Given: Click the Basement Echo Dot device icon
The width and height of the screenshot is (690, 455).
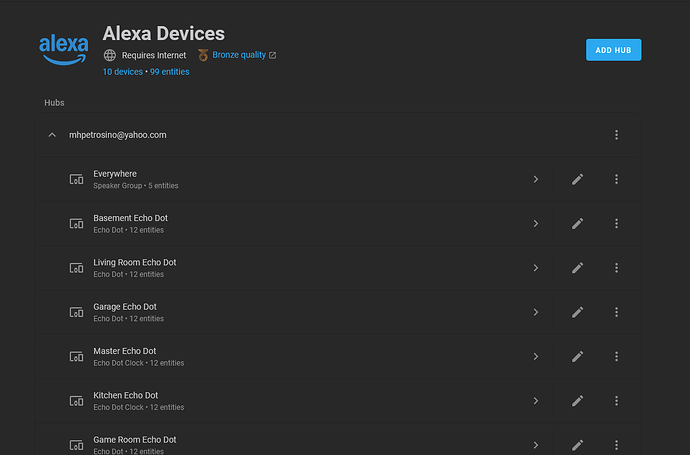Looking at the screenshot, I should (x=77, y=224).
